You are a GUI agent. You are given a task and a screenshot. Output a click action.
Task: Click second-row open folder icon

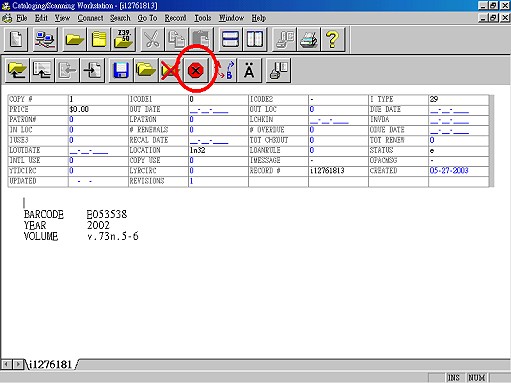pyautogui.click(x=146, y=70)
